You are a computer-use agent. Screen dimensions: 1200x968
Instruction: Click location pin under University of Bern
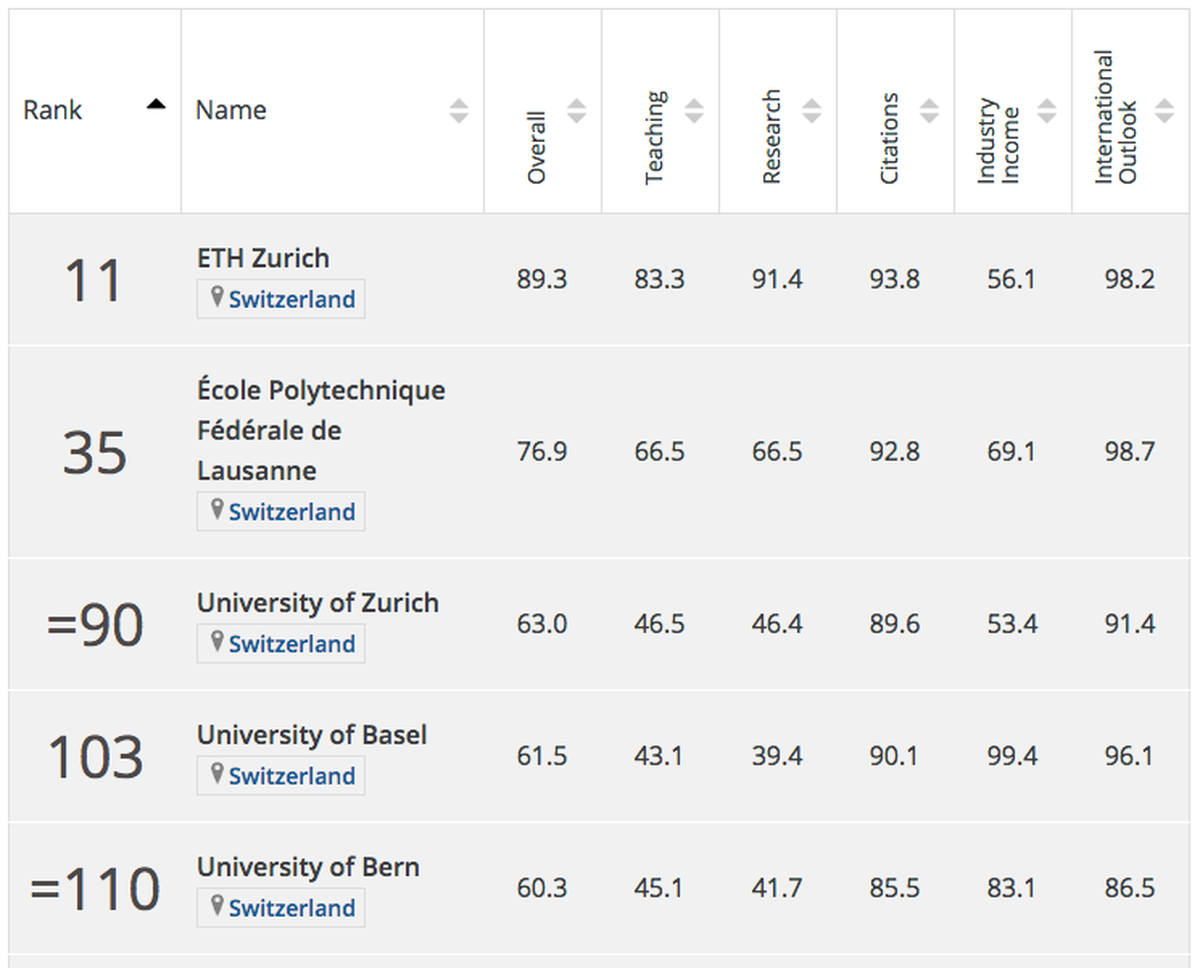coord(217,905)
